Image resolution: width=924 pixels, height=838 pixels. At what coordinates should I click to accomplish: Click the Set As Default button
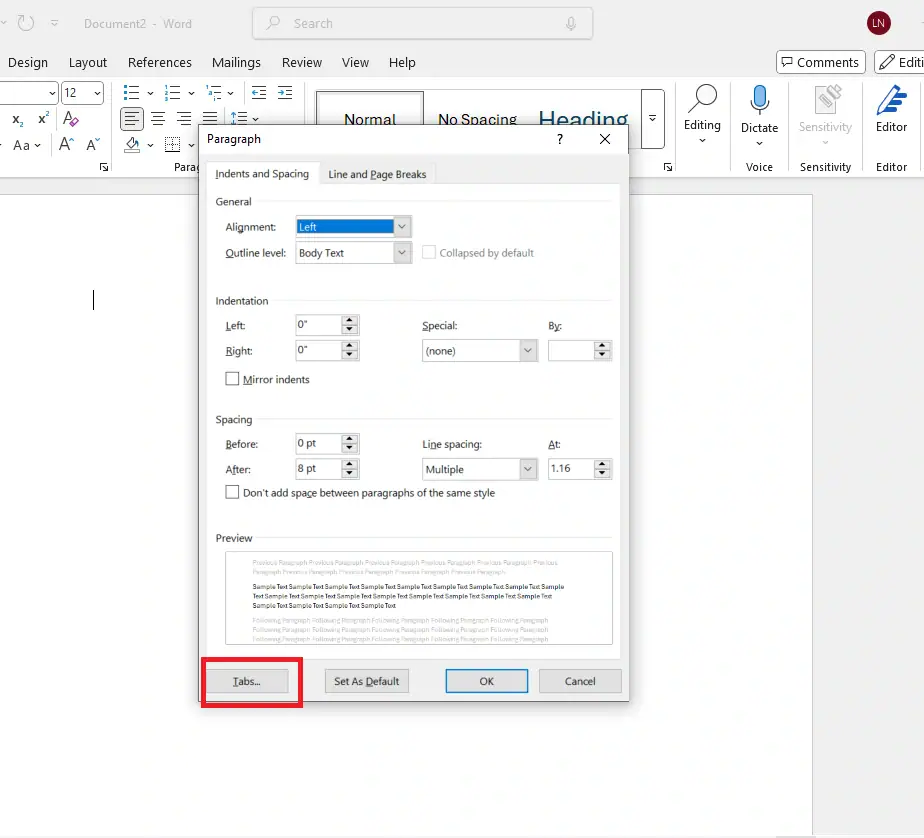366,681
